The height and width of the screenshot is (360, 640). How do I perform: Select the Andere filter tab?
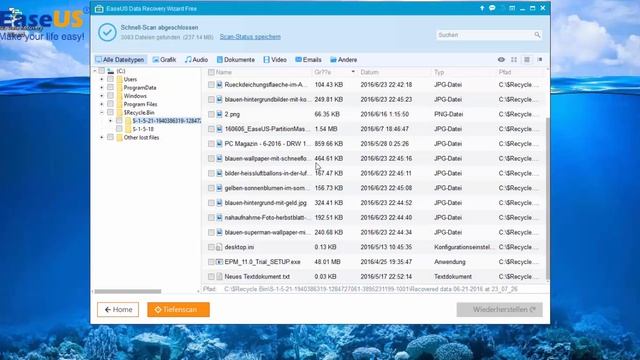[x=343, y=60]
